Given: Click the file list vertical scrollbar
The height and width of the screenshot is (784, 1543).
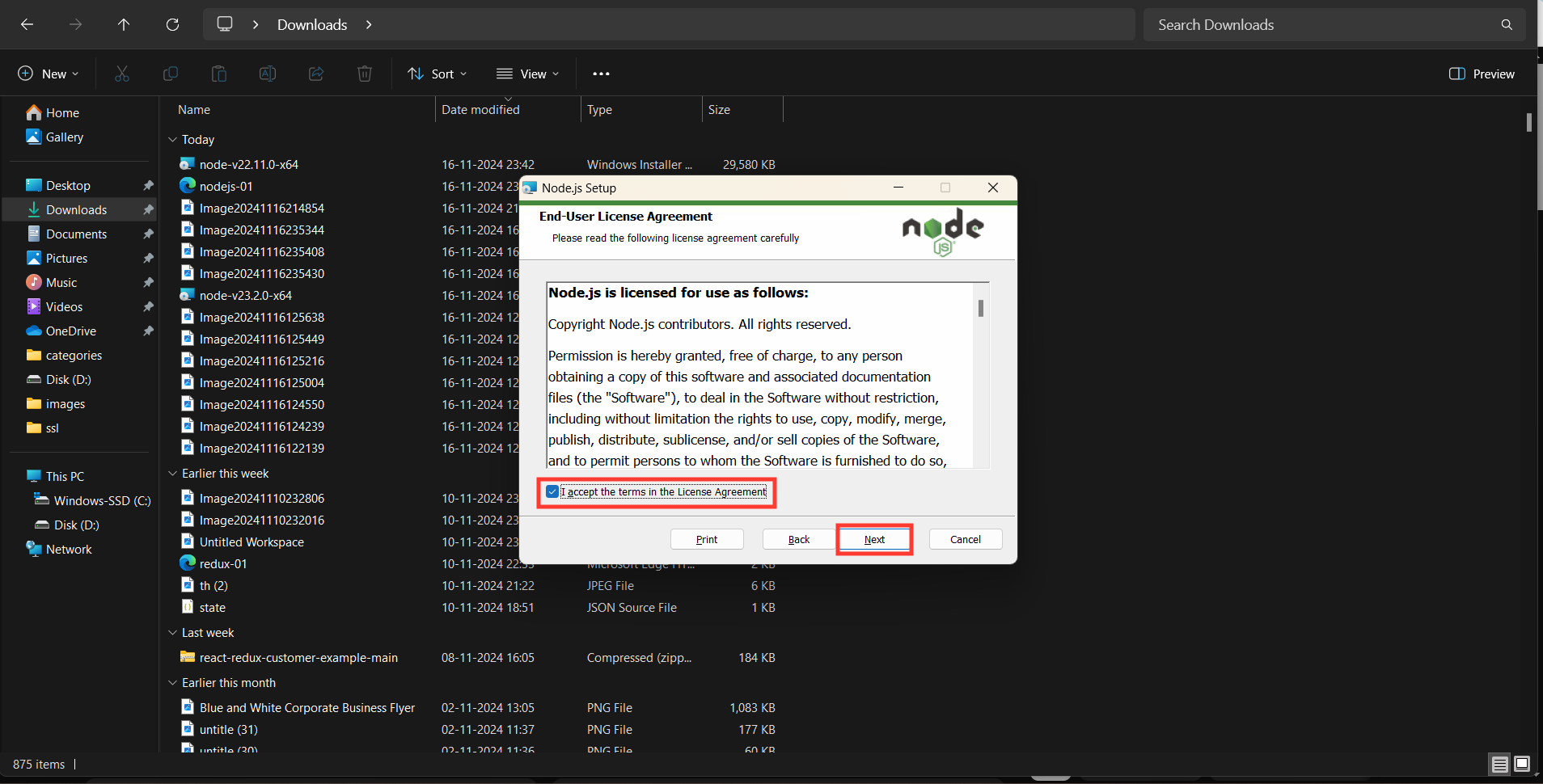Looking at the screenshot, I should (1528, 122).
